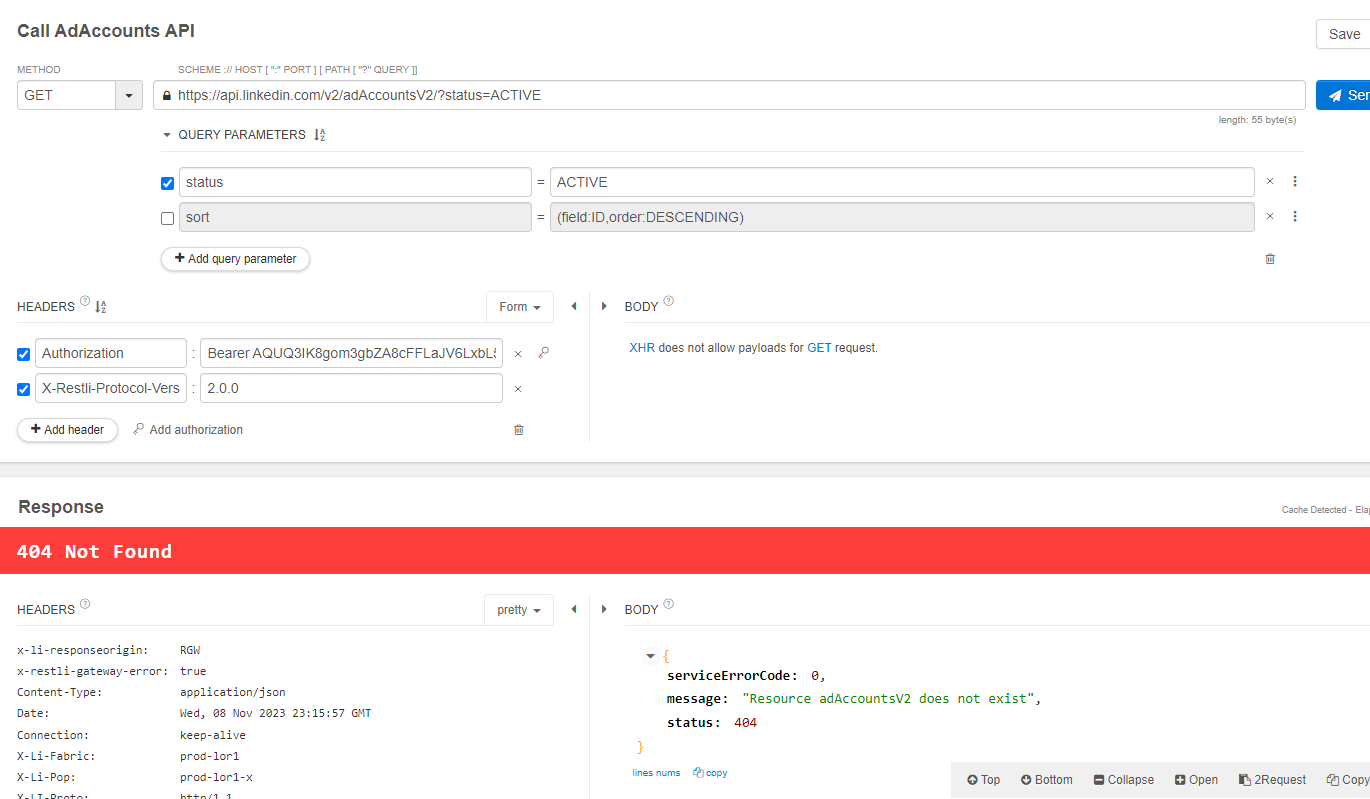Open all response JSON nodes
The image size is (1370, 799).
pyautogui.click(x=1196, y=780)
